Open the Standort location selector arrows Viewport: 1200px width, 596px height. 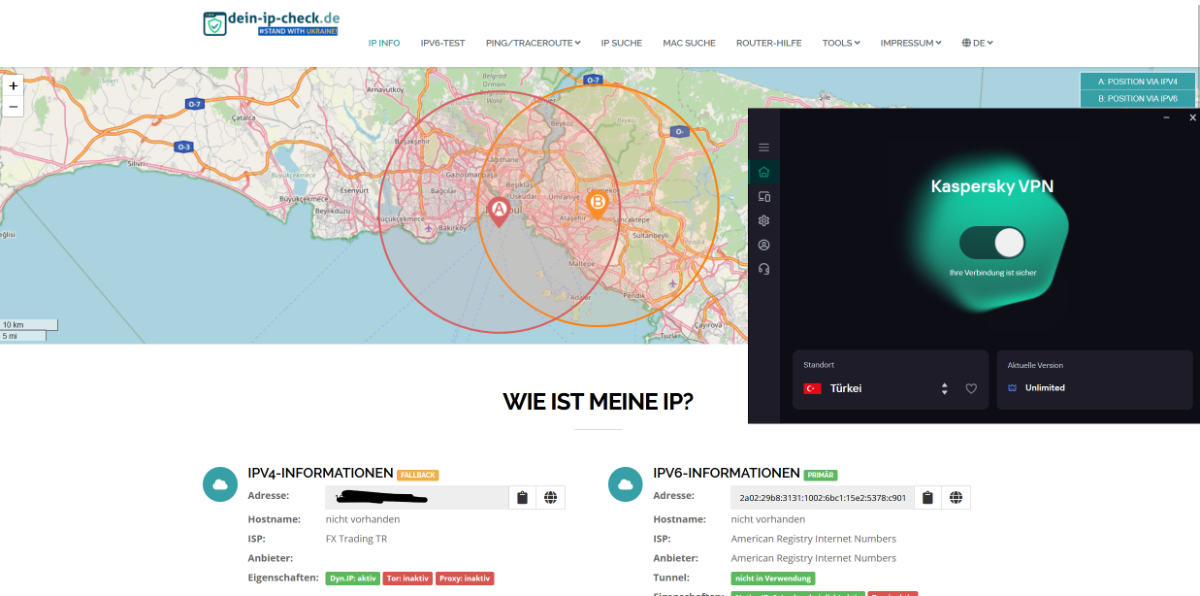[944, 389]
